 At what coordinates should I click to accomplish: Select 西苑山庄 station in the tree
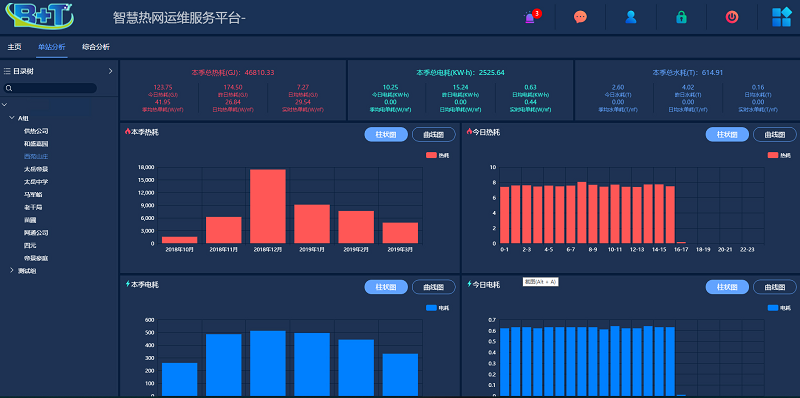36,156
